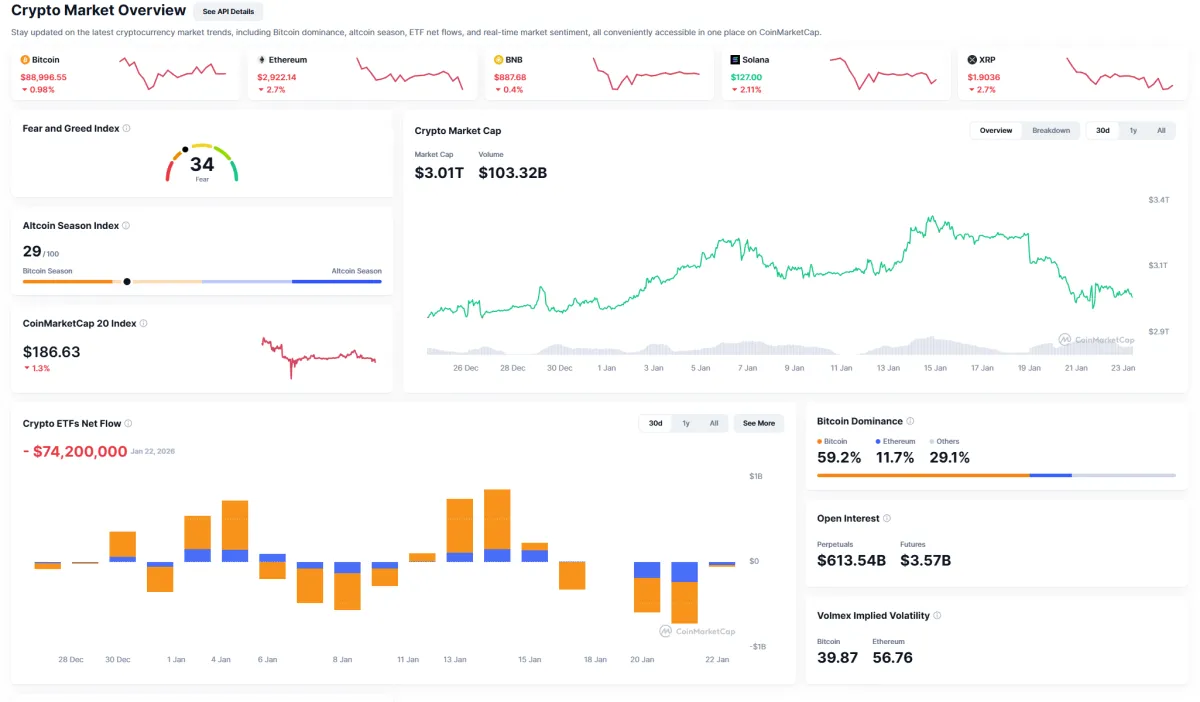
Task: Click the Altcoin Season Index info icon
Action: pos(125,225)
